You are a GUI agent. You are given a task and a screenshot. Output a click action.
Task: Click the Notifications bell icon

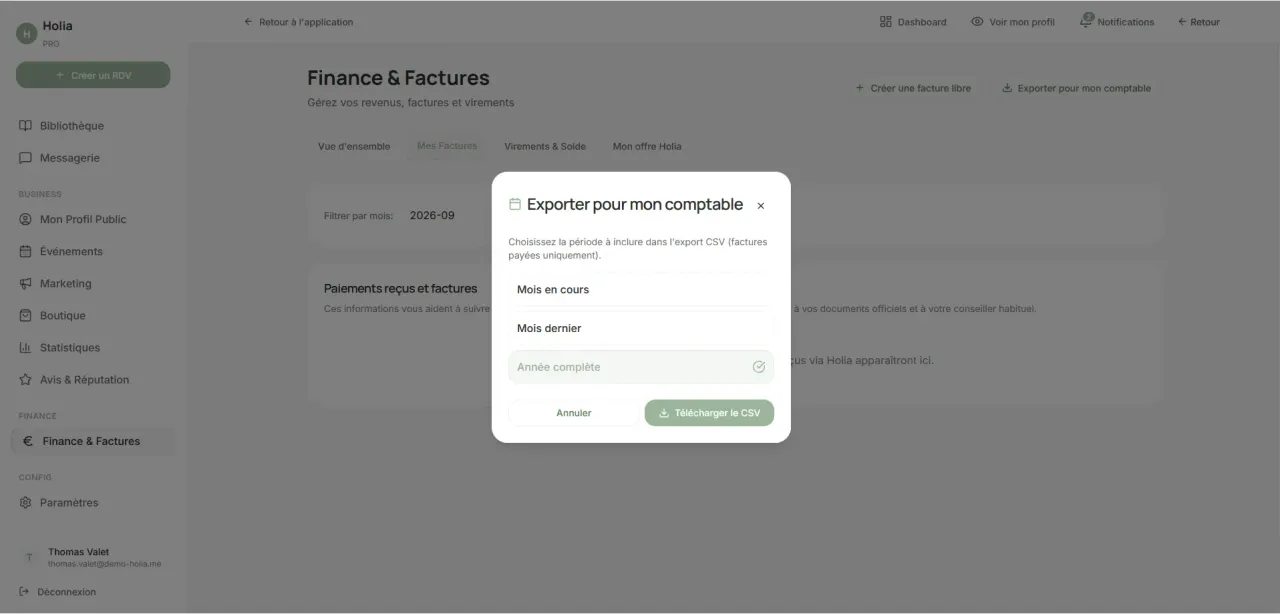(1086, 21)
